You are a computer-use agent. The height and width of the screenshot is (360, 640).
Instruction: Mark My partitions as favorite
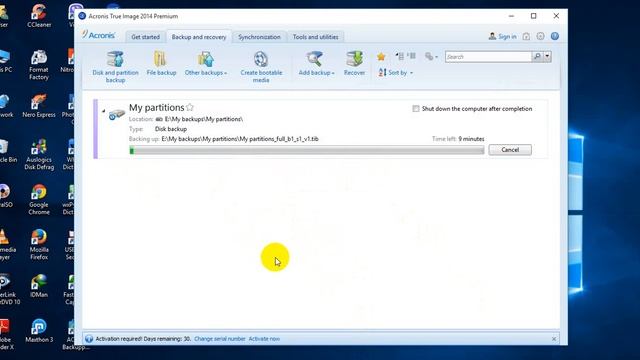190,107
